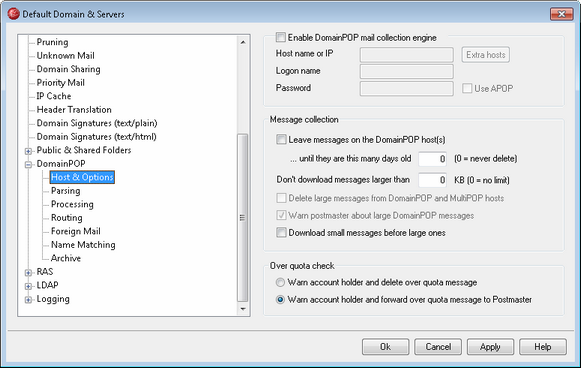Screen dimensions: 581x368
Task: Select Priority Mail tree item
Action: 60,83
